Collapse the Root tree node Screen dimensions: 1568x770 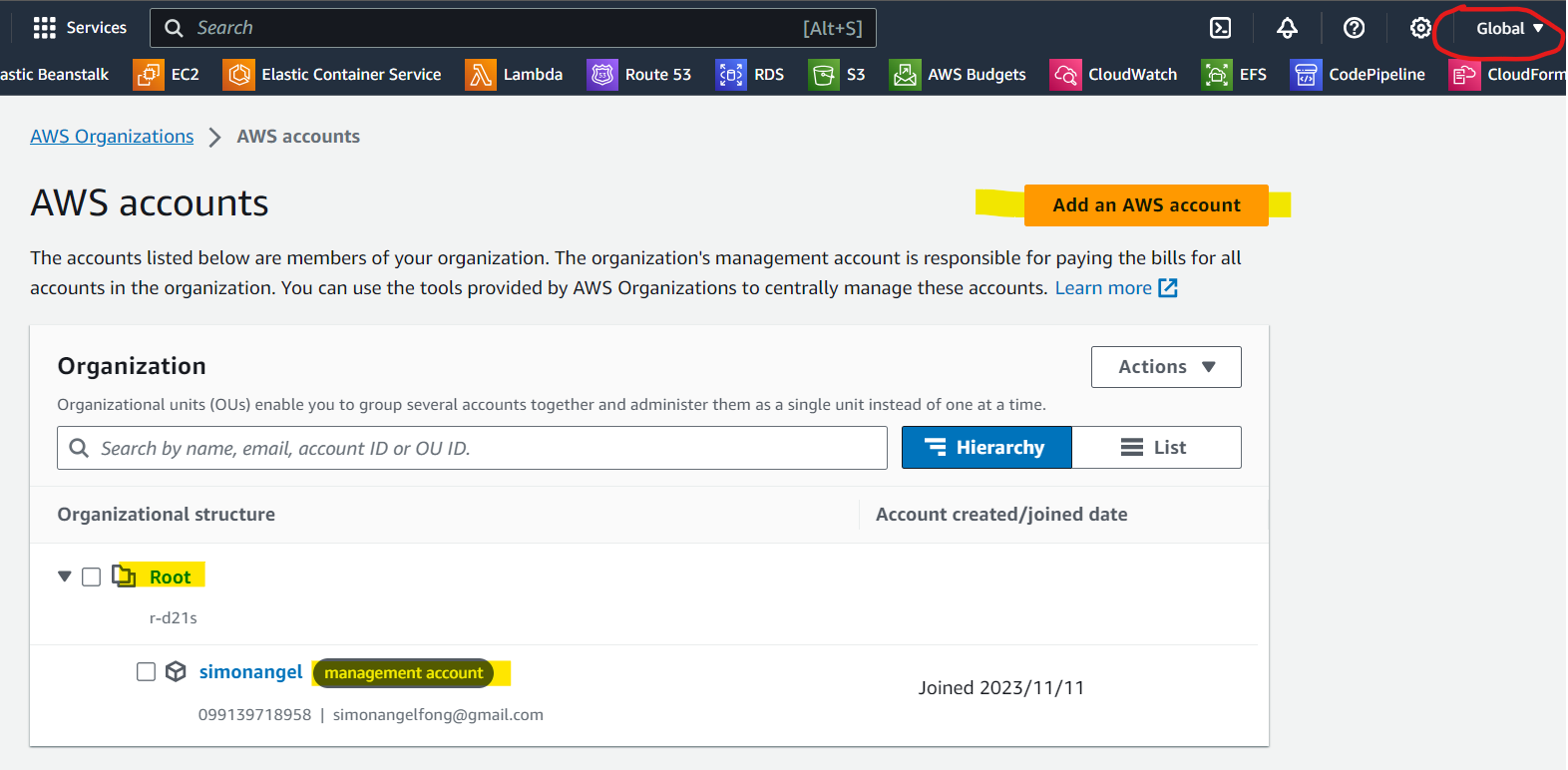pos(65,577)
